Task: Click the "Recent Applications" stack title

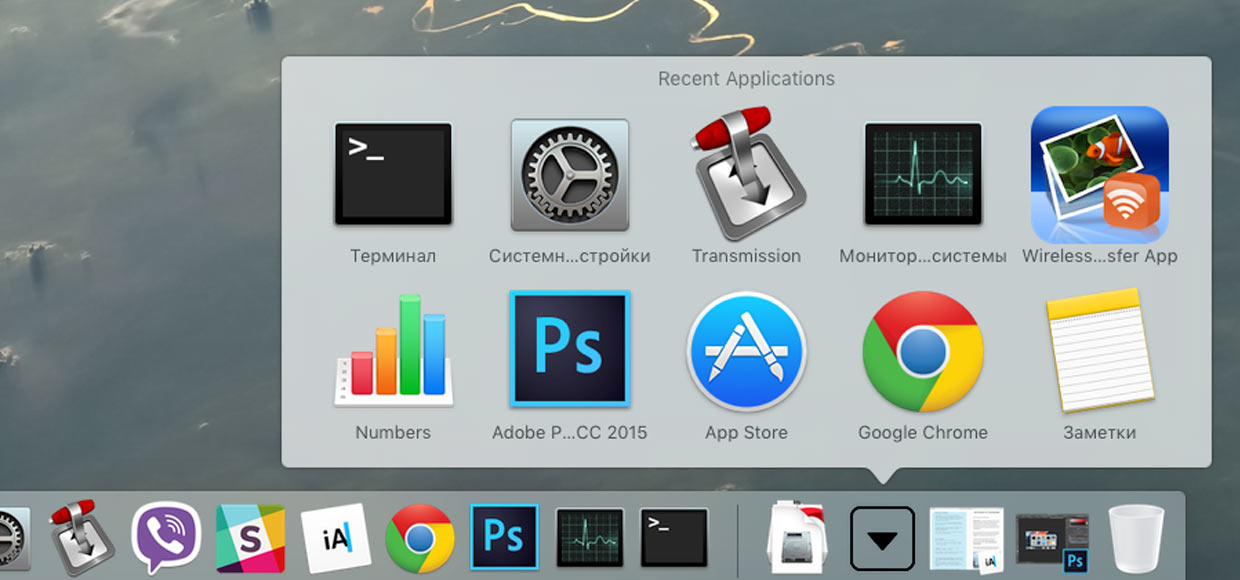Action: coord(746,79)
